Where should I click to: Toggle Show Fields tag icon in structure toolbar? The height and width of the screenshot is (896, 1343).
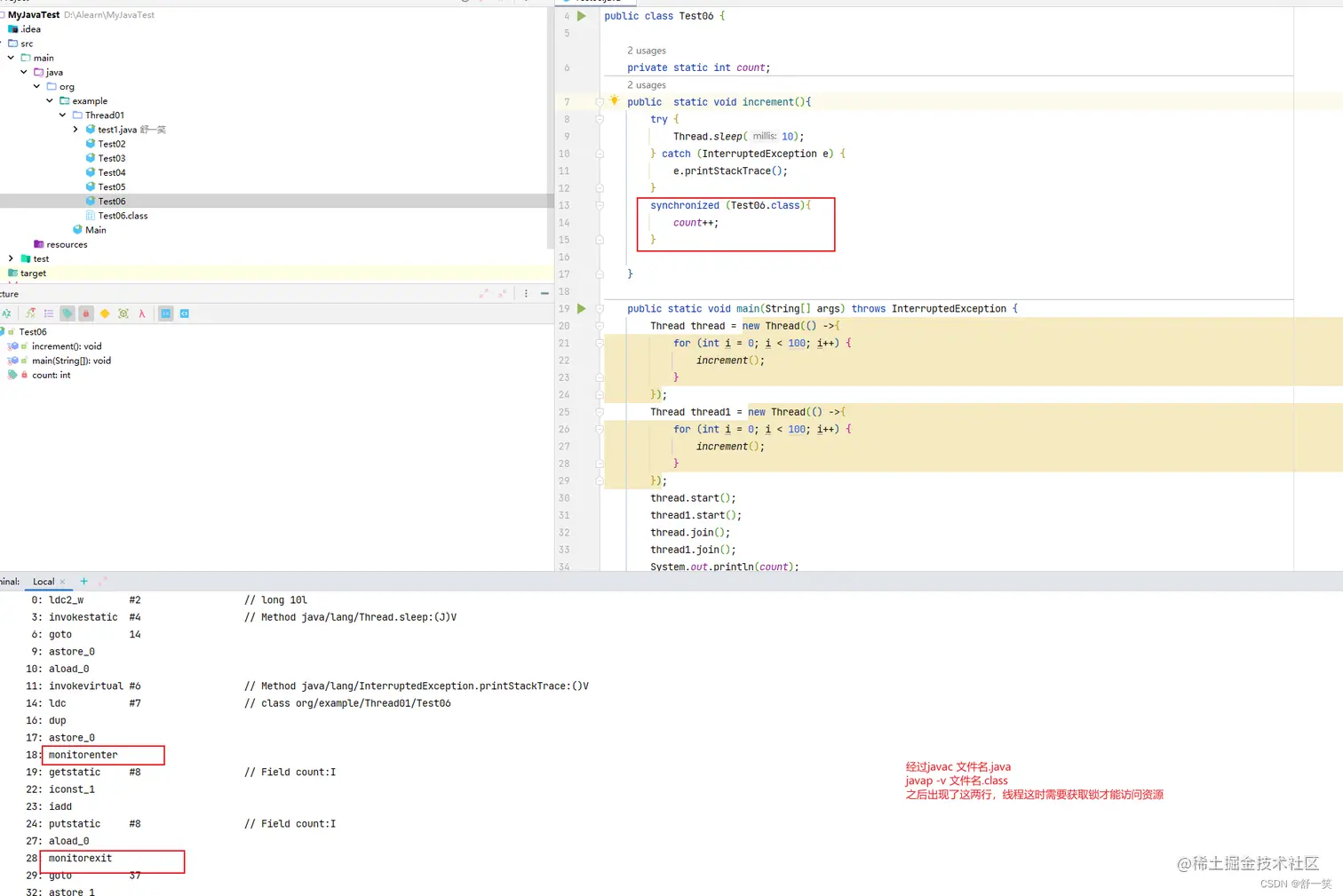(x=68, y=313)
